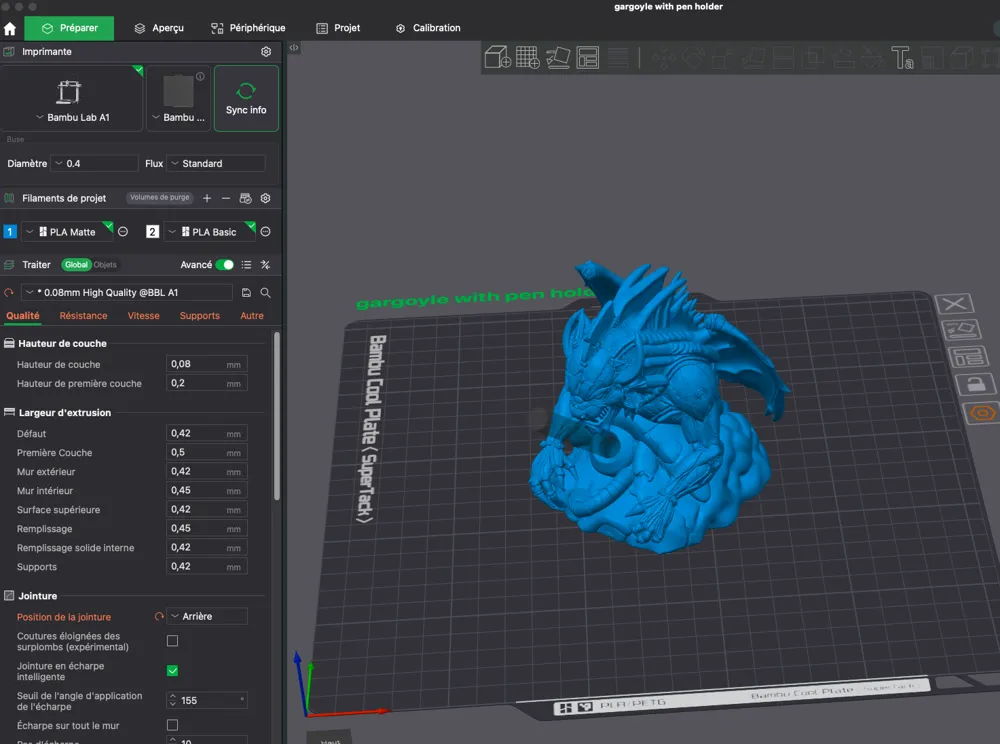Open Position de la jointure Arrière dropdown
Viewport: 1000px width, 744px height.
[207, 616]
